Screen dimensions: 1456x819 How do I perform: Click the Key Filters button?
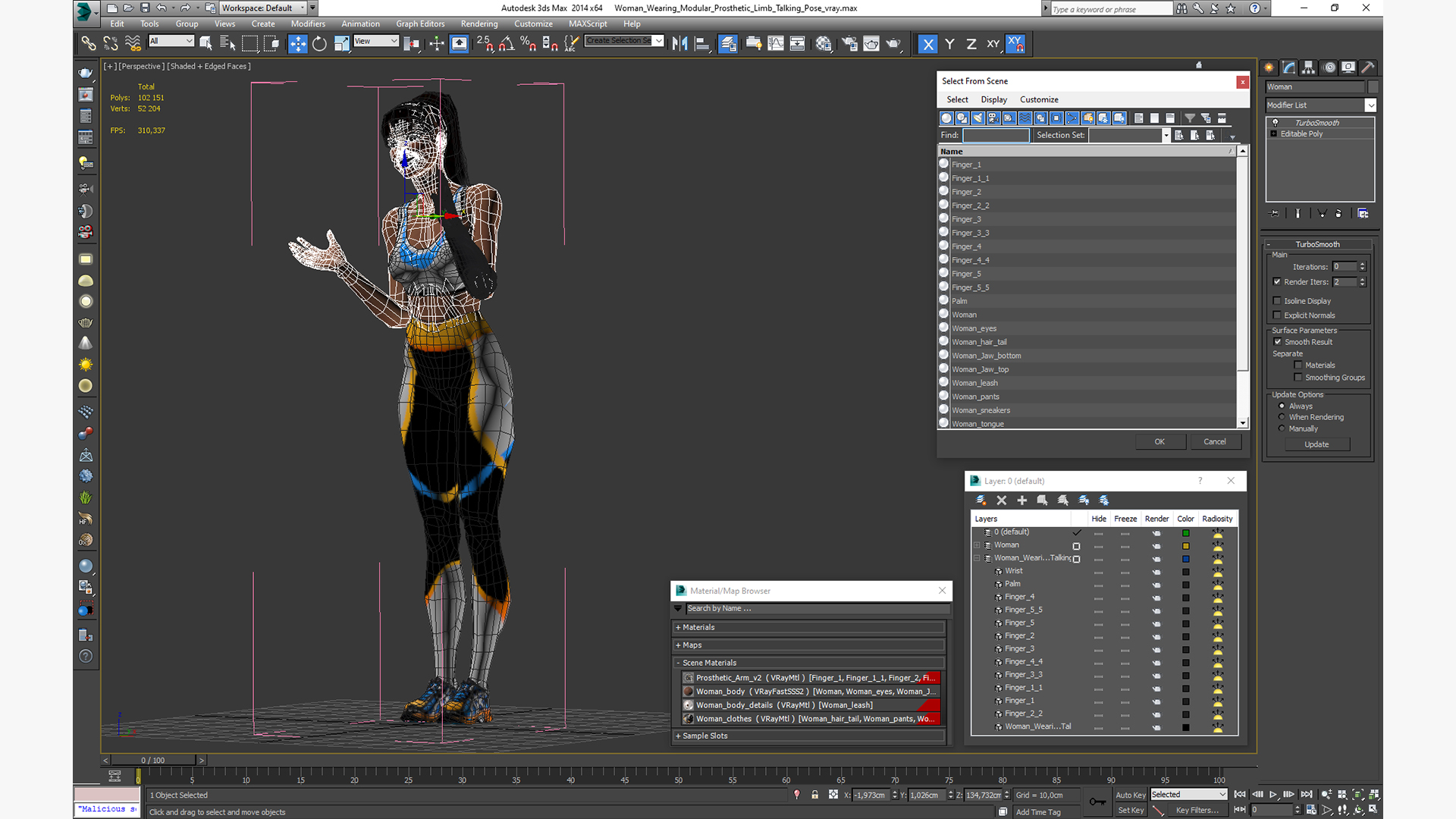[x=1197, y=810]
